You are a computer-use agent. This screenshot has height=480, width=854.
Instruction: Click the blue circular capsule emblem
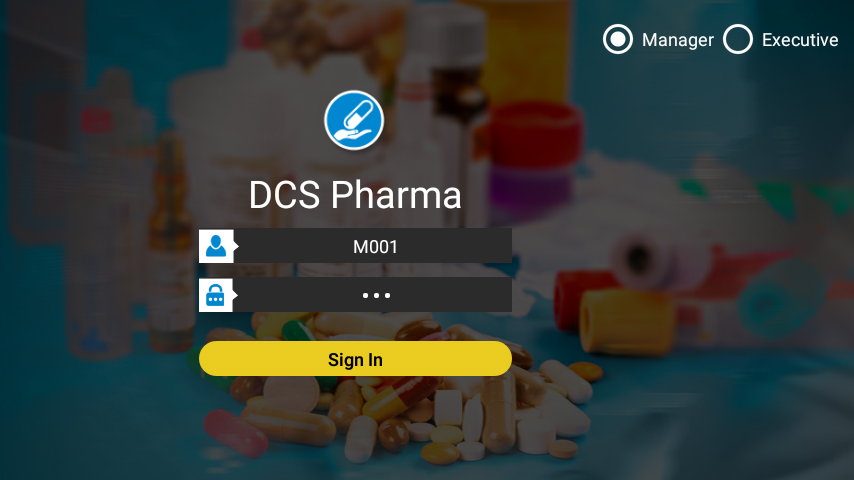(354, 120)
